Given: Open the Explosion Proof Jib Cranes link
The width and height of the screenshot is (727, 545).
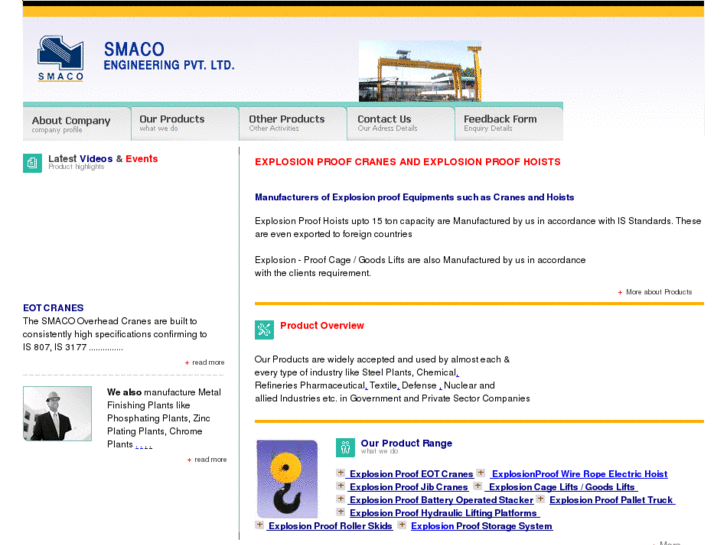Looking at the screenshot, I should click(x=407, y=487).
